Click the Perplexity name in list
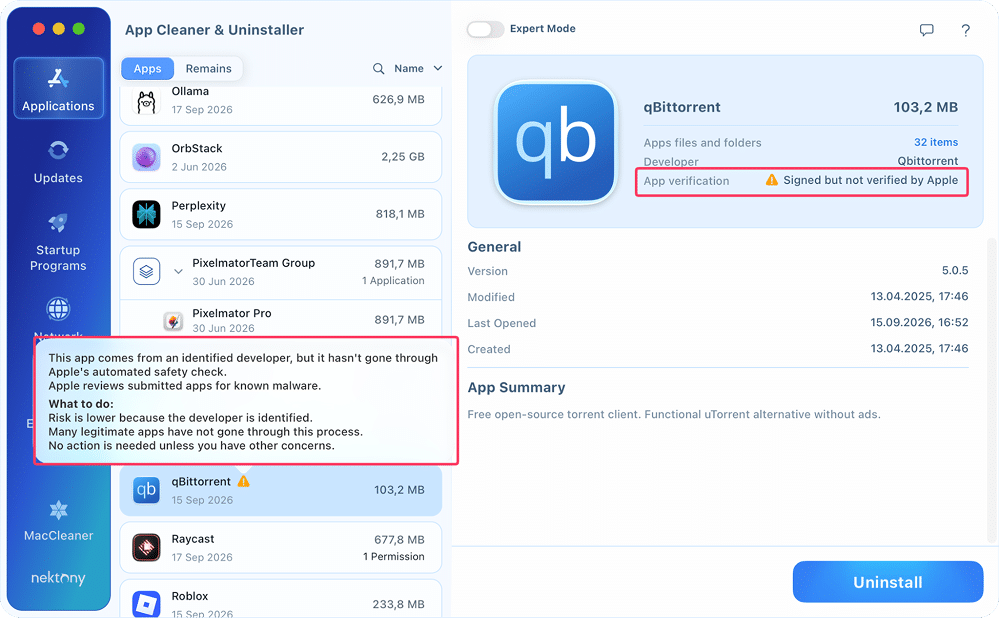Viewport: 999px width, 618px height. point(198,206)
